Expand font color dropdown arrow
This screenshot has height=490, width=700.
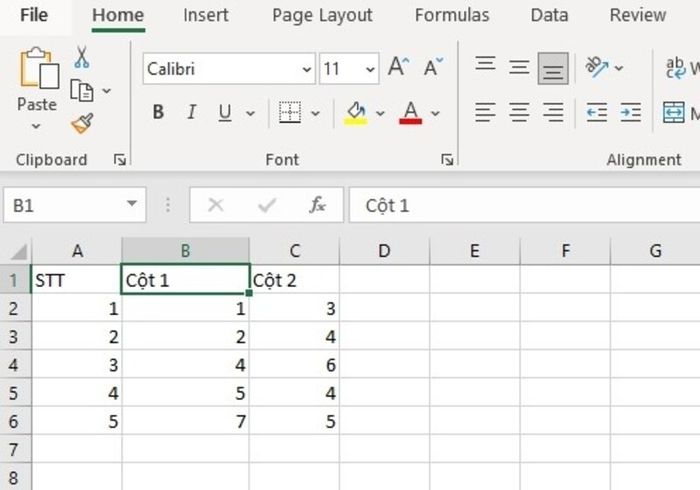tap(435, 113)
